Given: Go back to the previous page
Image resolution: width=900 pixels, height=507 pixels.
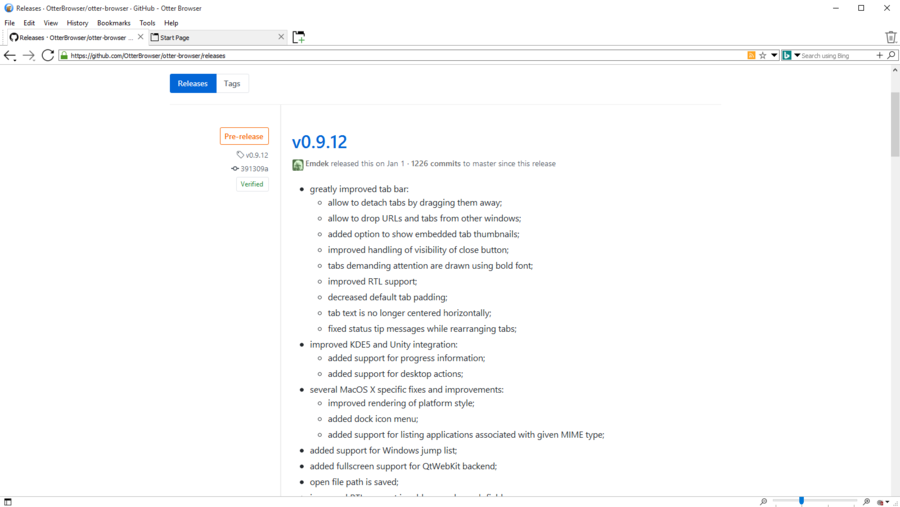Looking at the screenshot, I should [10, 56].
